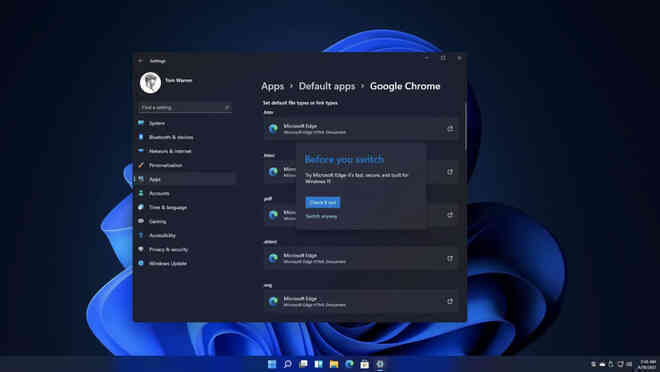
Task: Click the external-link icon on the .html row
Action: (x=450, y=172)
